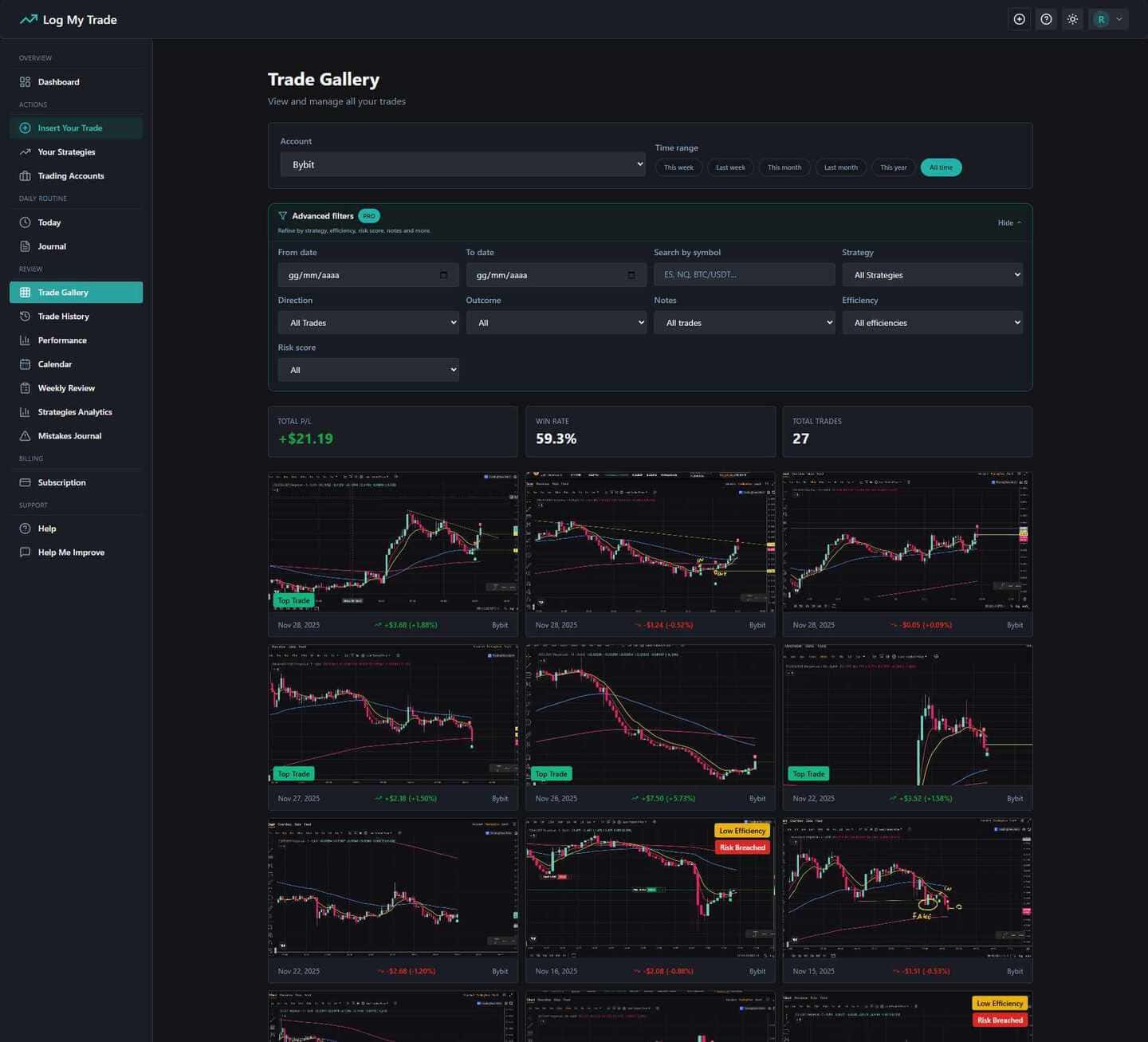Switch time range to Last month

pyautogui.click(x=840, y=167)
